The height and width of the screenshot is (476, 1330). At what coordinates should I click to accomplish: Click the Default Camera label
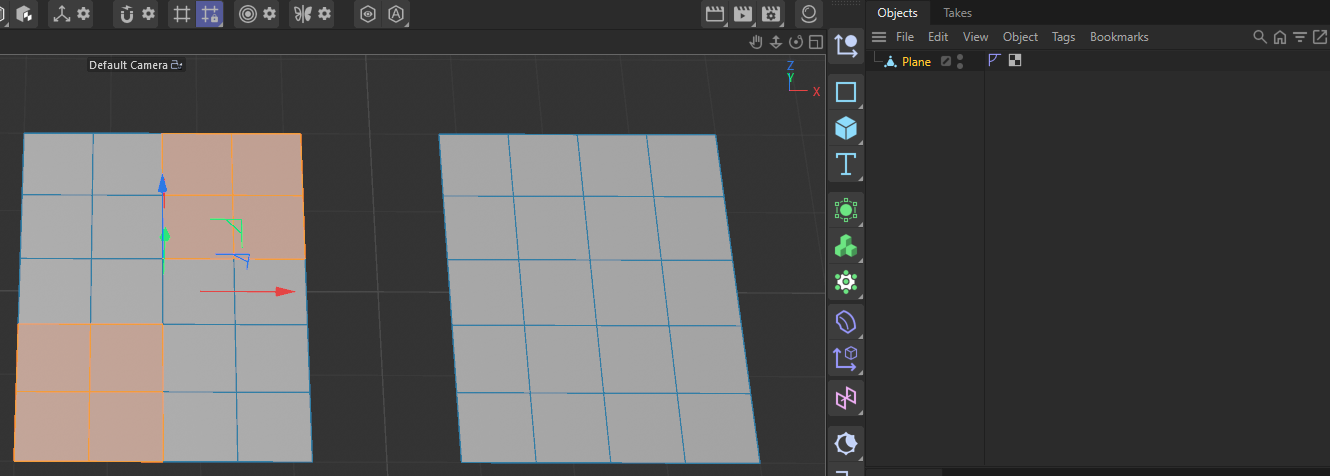(128, 65)
